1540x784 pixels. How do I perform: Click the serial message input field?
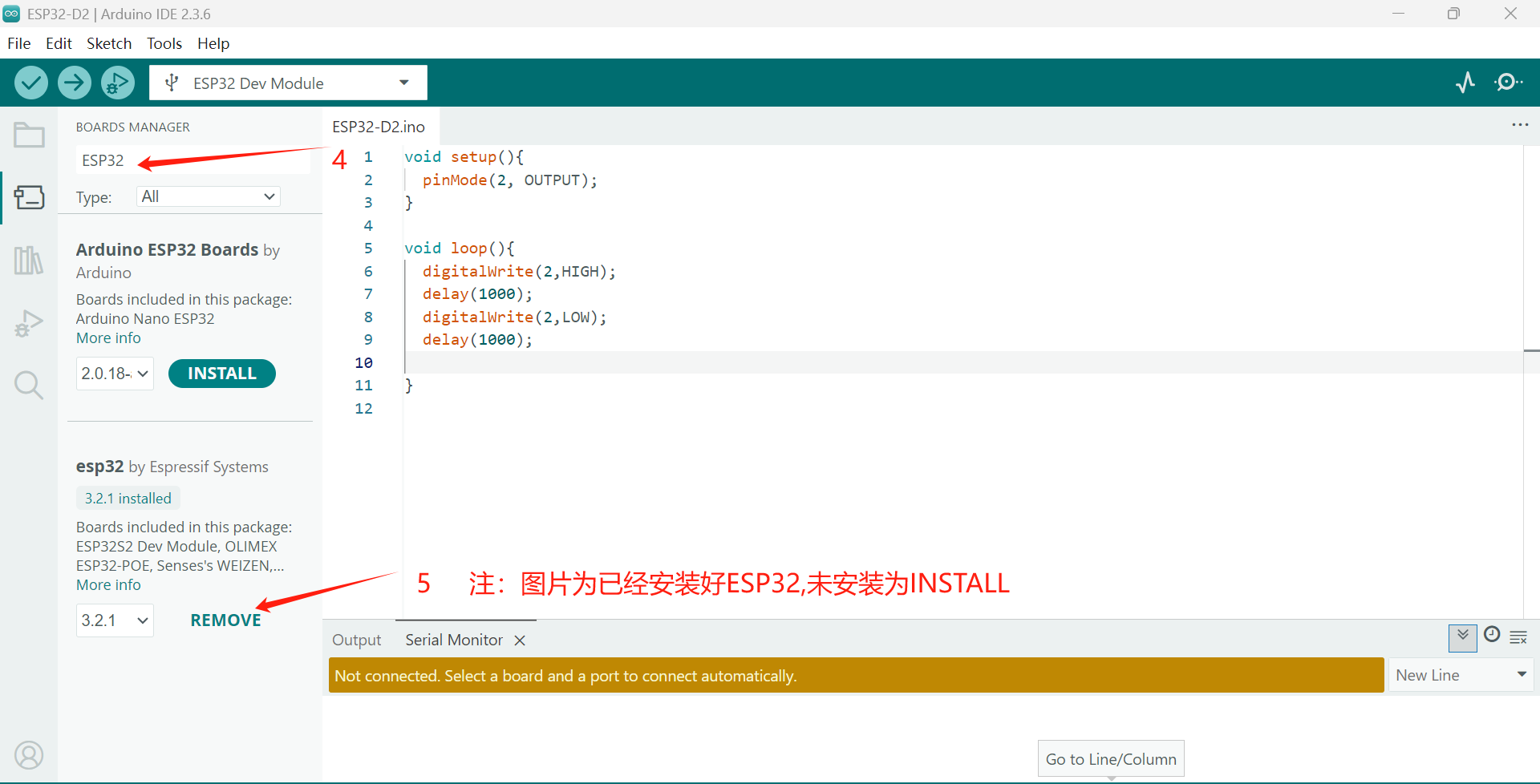(857, 676)
